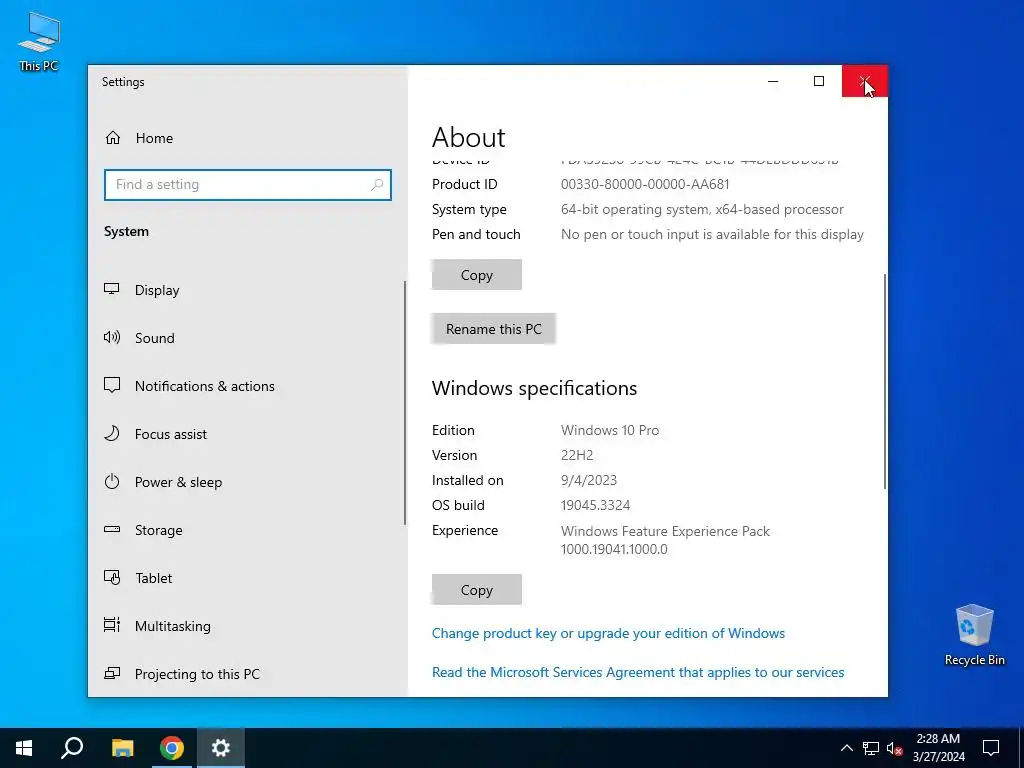Click the No pen or touch input text
The image size is (1024, 768).
click(712, 234)
